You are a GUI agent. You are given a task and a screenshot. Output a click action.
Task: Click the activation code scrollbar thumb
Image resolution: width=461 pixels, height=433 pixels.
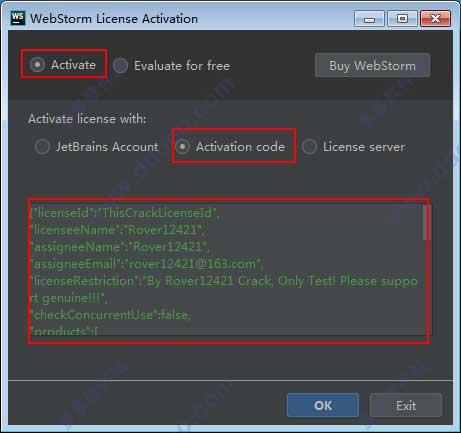(426, 222)
